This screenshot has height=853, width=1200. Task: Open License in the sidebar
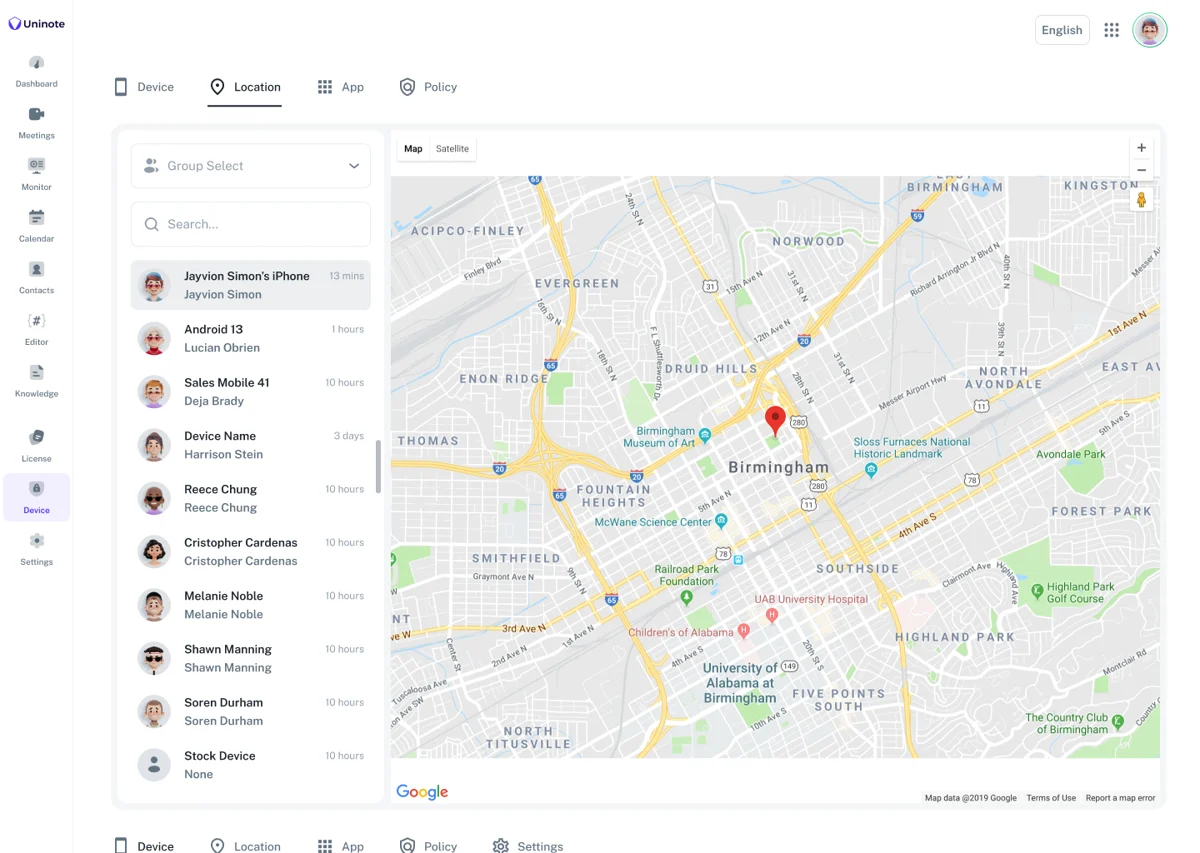click(36, 447)
